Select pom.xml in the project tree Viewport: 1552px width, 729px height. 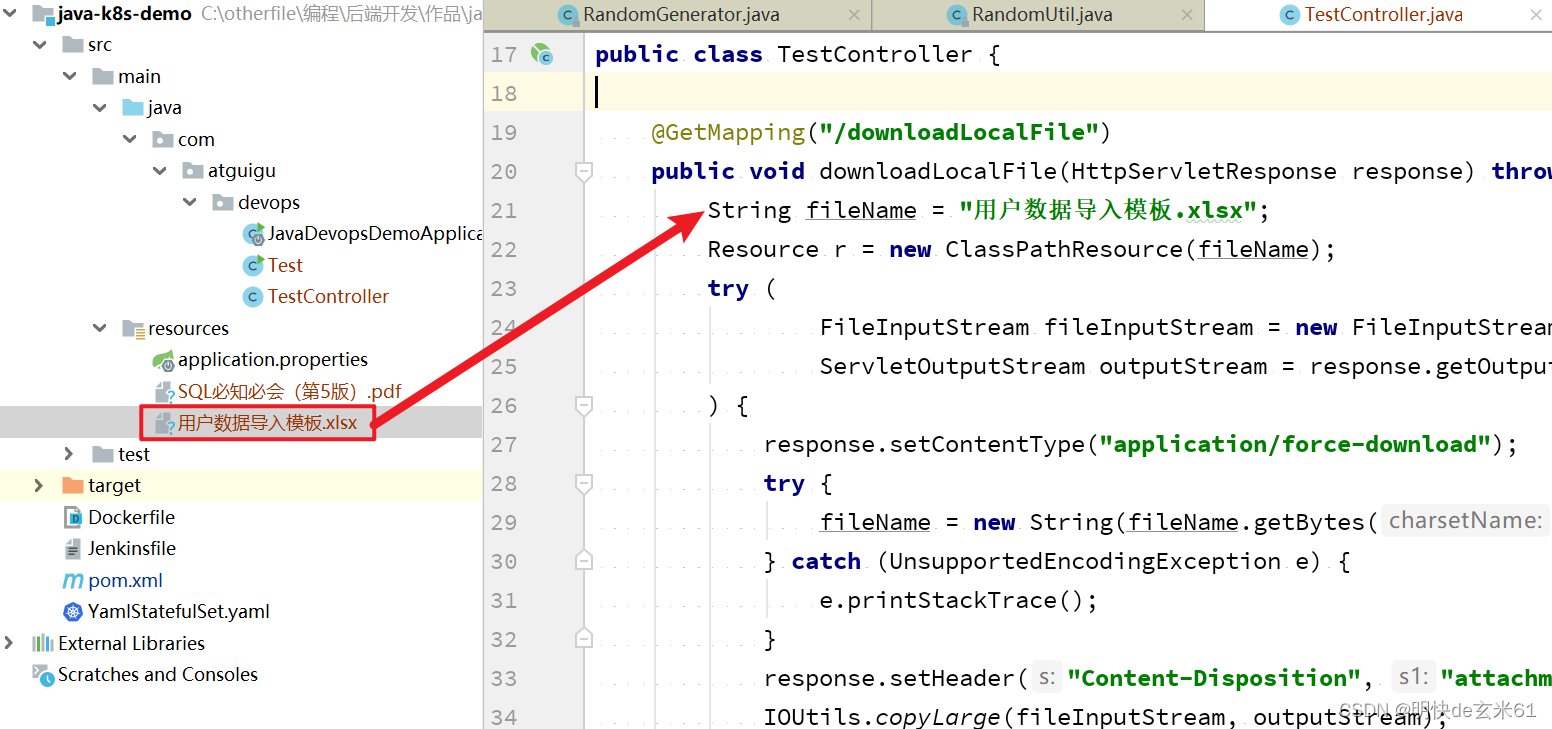click(x=125, y=580)
